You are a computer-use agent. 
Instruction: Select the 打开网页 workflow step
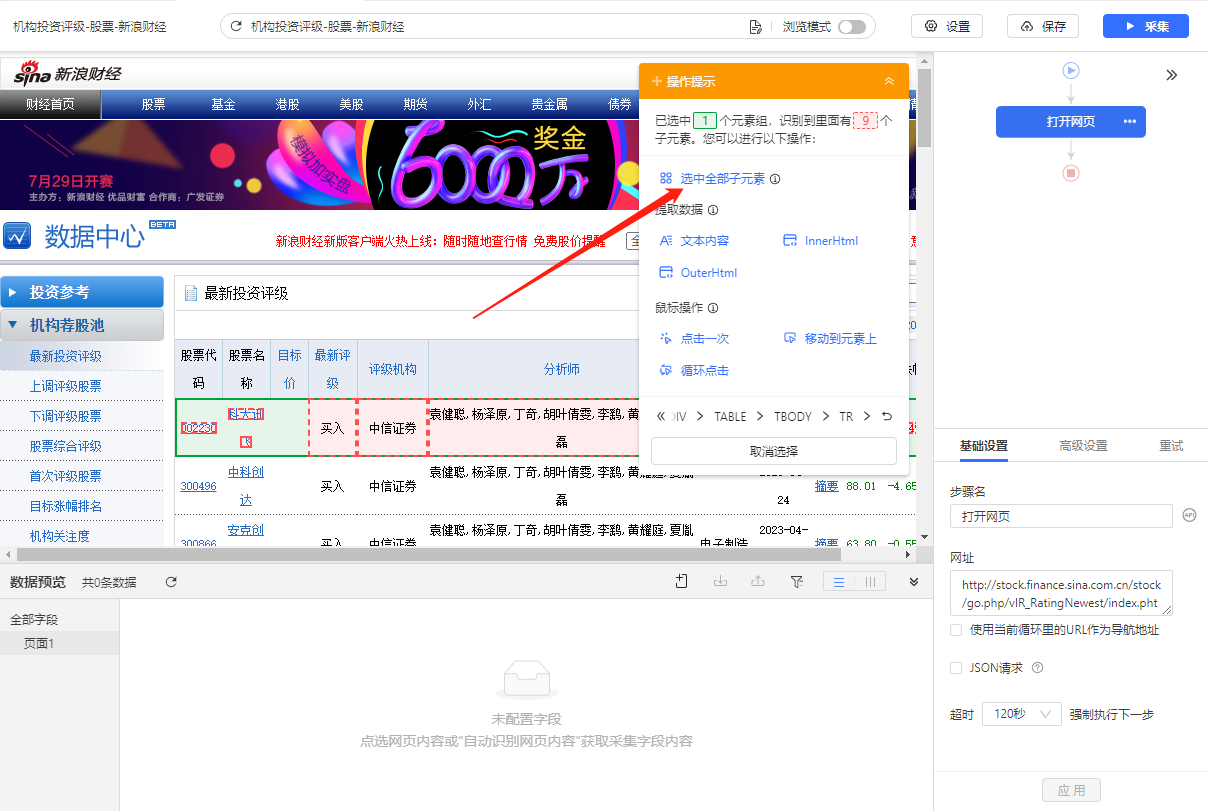click(1071, 122)
